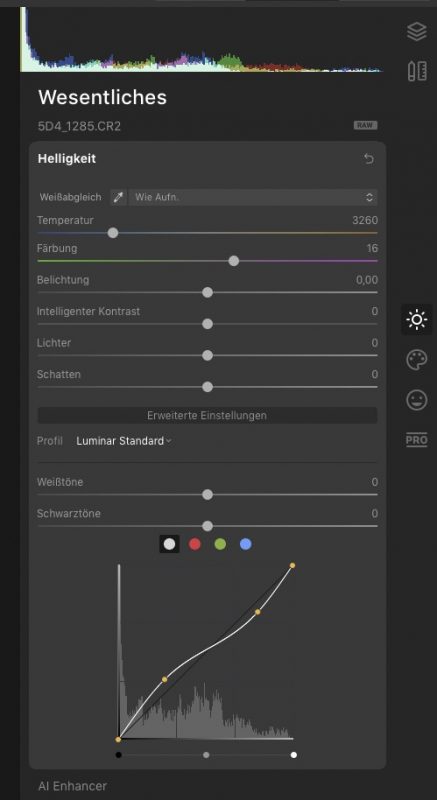This screenshot has width=437, height=800.
Task: Open the Layers panel icon
Action: coord(417,32)
